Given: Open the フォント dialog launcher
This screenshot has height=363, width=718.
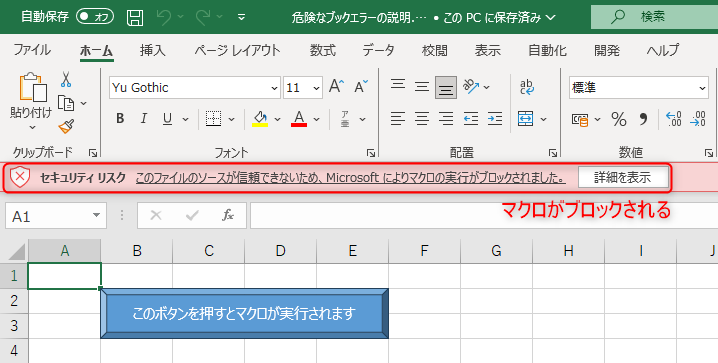Looking at the screenshot, I should tap(371, 153).
